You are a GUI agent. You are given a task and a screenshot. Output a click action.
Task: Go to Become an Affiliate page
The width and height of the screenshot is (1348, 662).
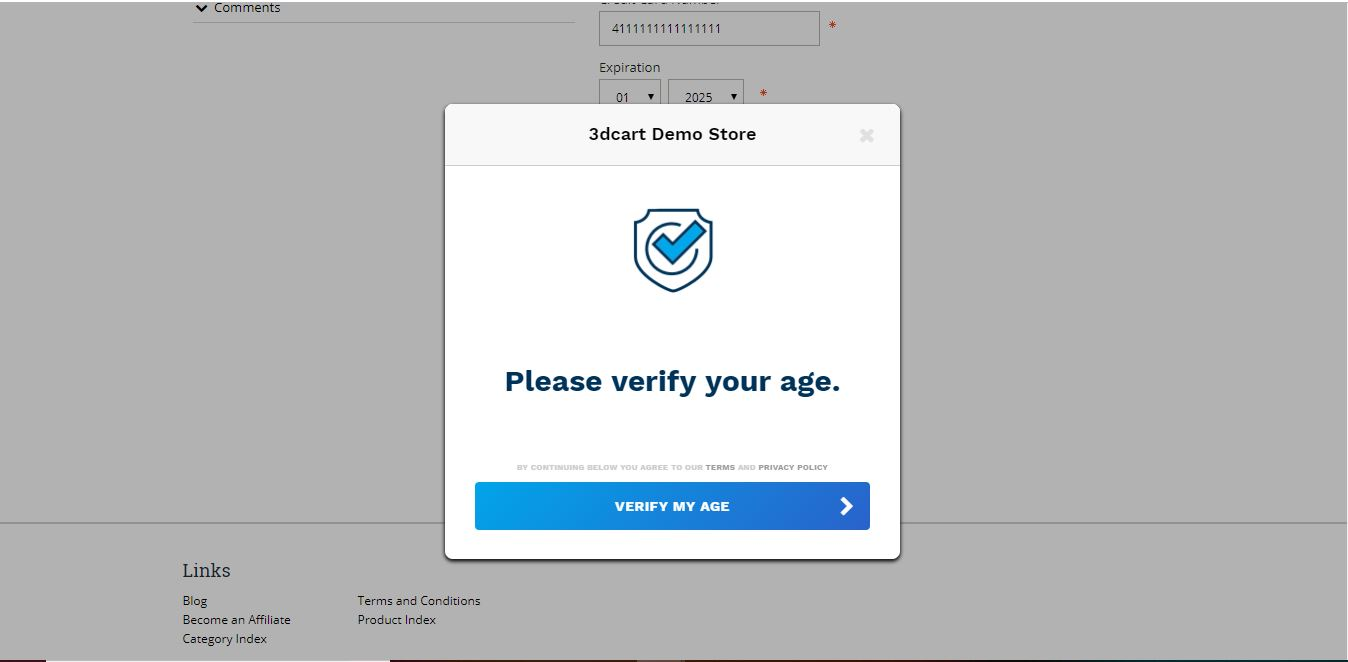coord(236,620)
